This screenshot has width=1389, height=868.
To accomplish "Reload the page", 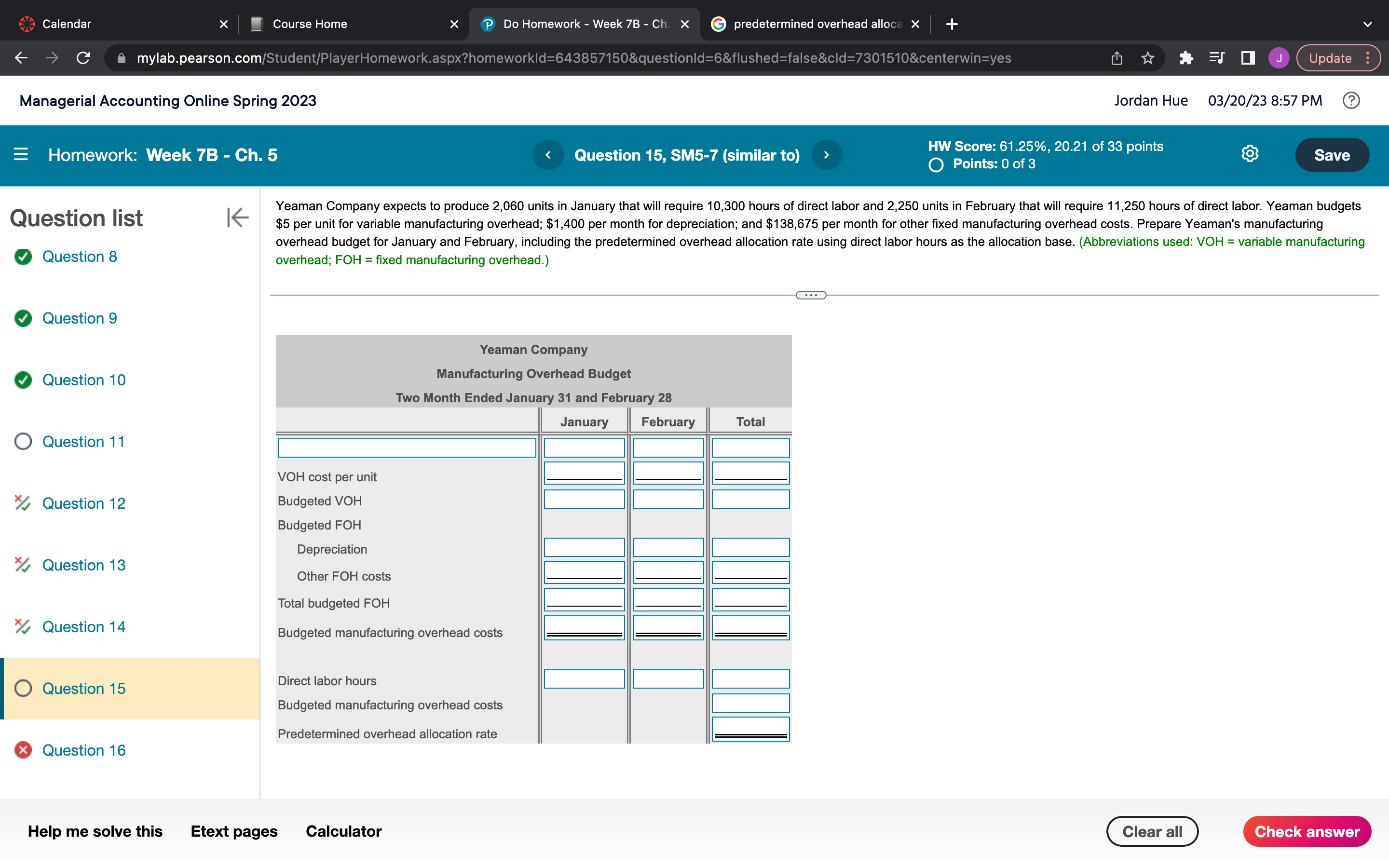I will [x=83, y=58].
